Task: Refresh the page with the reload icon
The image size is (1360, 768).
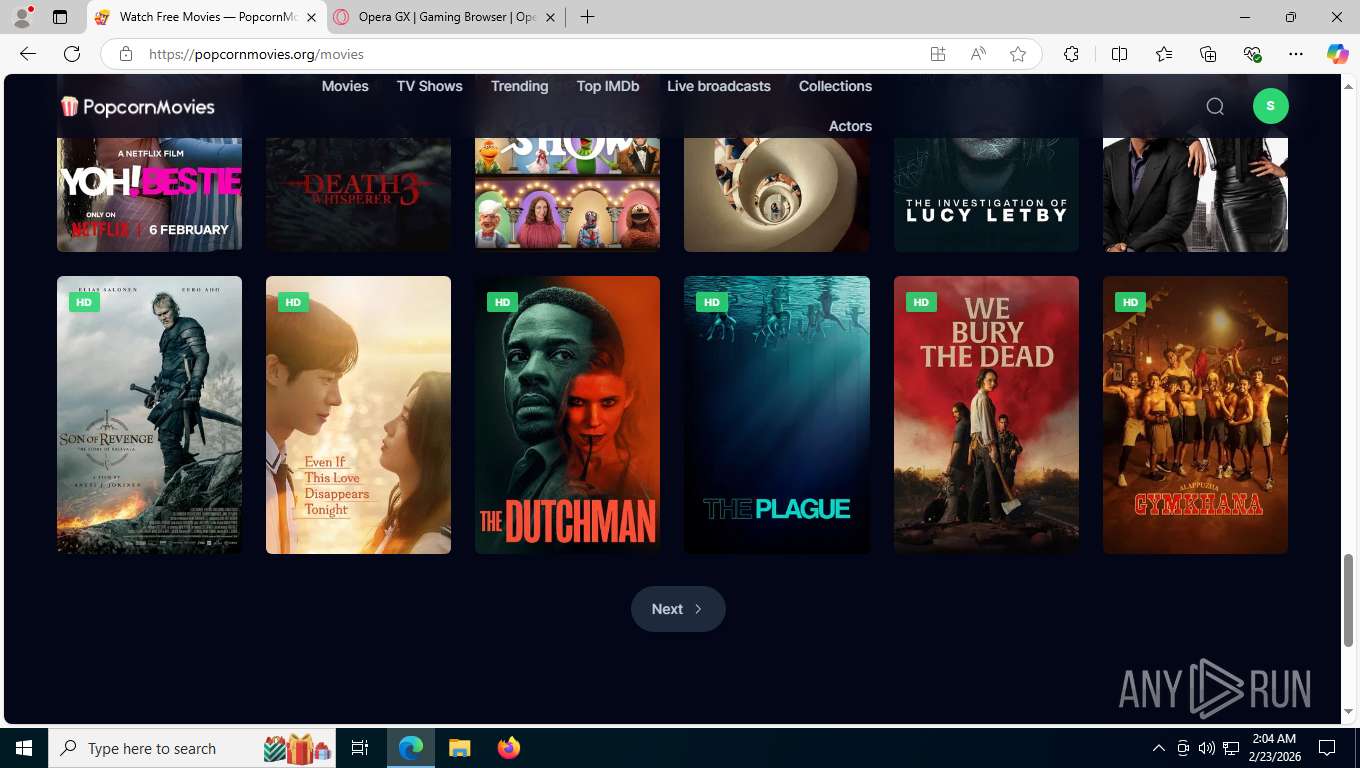Action: click(72, 54)
